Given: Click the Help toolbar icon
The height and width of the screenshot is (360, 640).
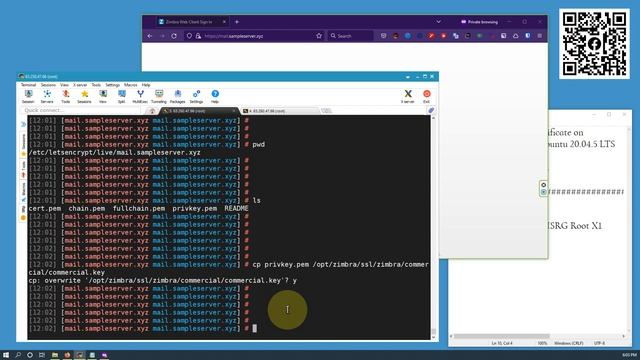Looking at the screenshot, I should point(215,97).
